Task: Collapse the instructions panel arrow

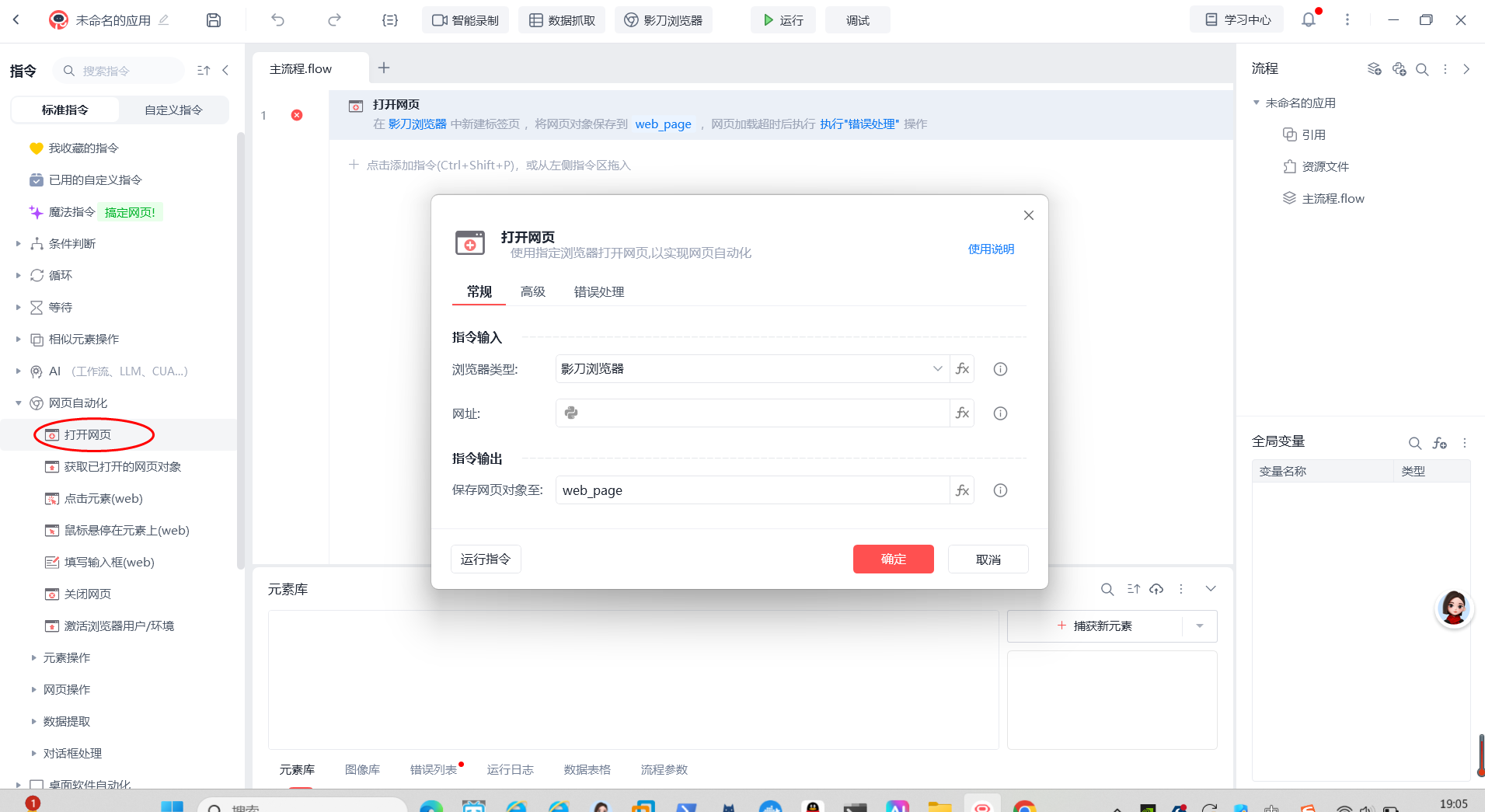Action: pyautogui.click(x=225, y=71)
